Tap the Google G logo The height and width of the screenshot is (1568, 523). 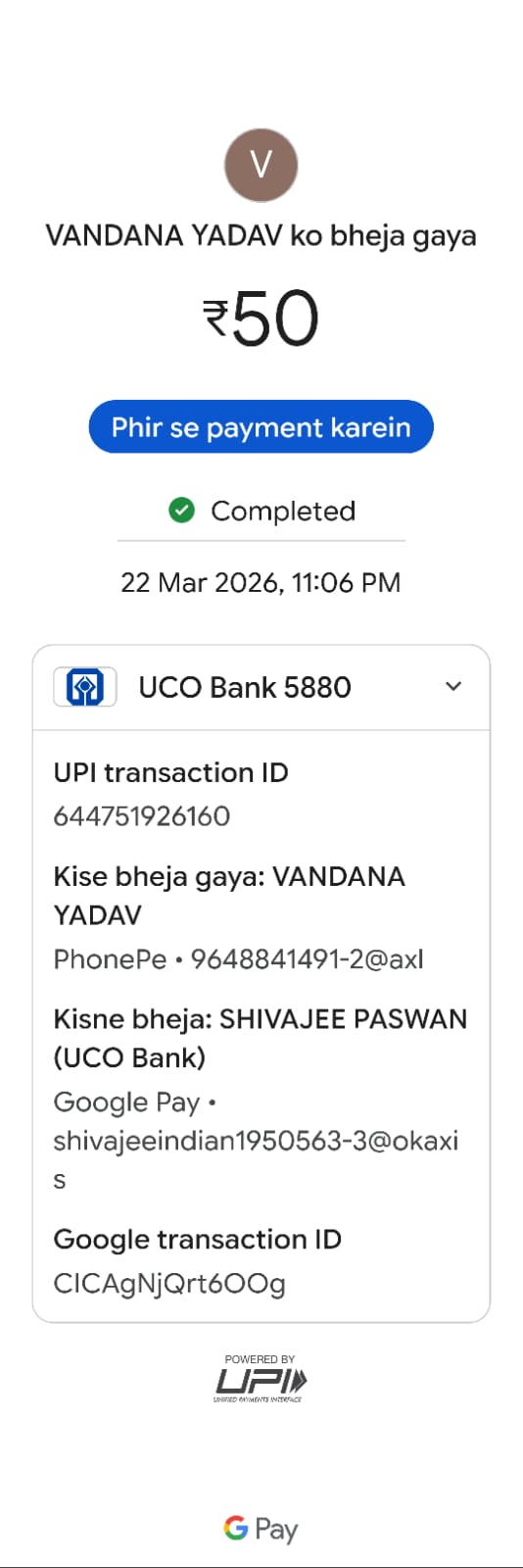coord(236,1527)
